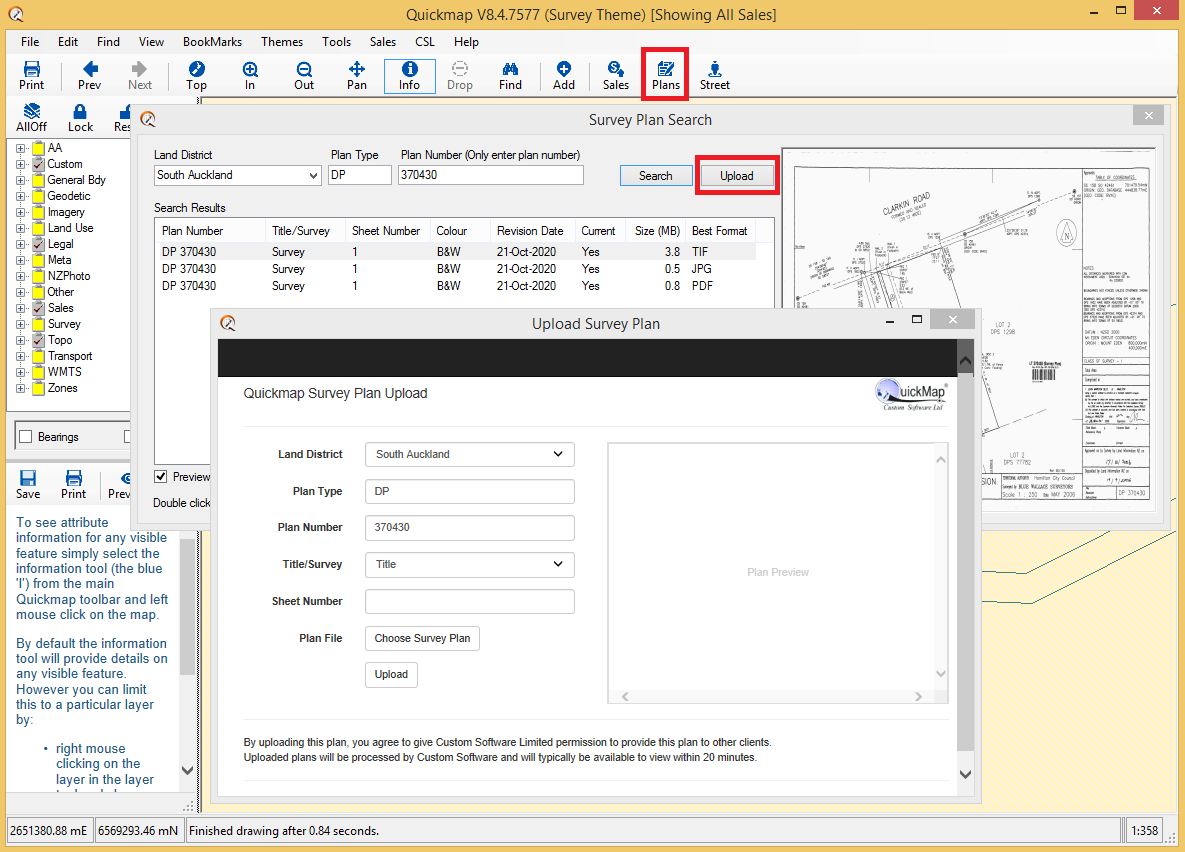The height and width of the screenshot is (852, 1185).
Task: Select the Info tool in toolbar
Action: pyautogui.click(x=409, y=75)
